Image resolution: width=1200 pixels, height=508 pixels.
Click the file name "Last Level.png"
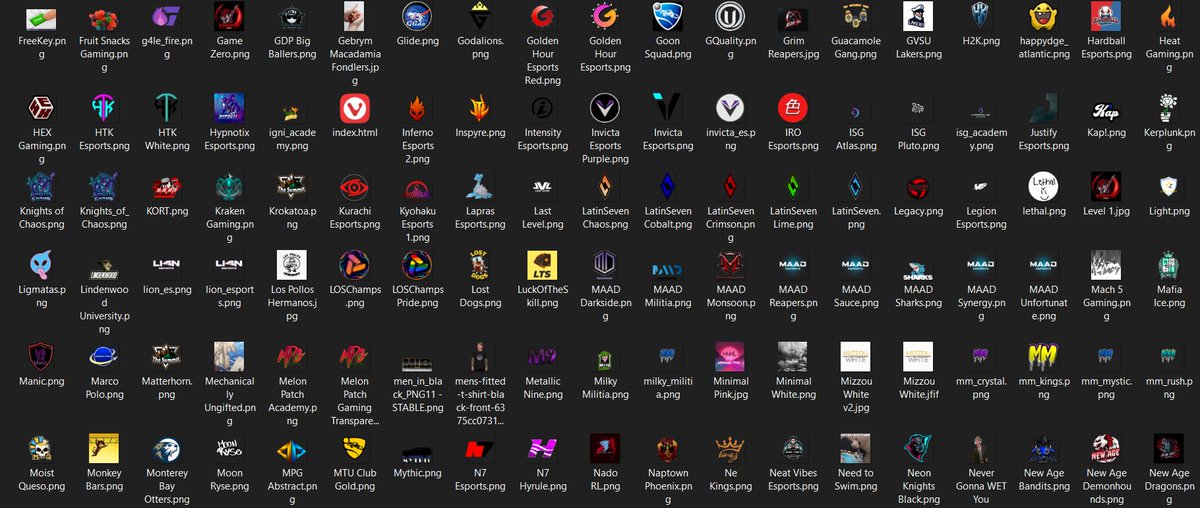point(542,218)
